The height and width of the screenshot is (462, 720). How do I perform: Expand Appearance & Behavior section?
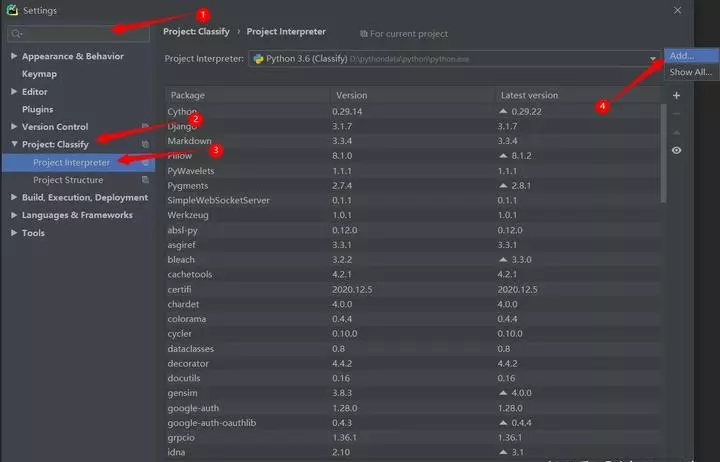[x=14, y=56]
